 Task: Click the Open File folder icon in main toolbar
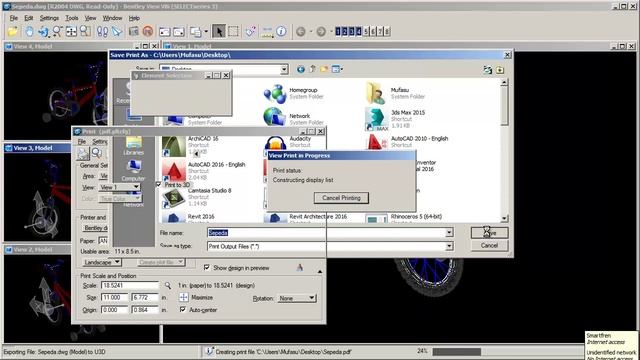coord(13,31)
